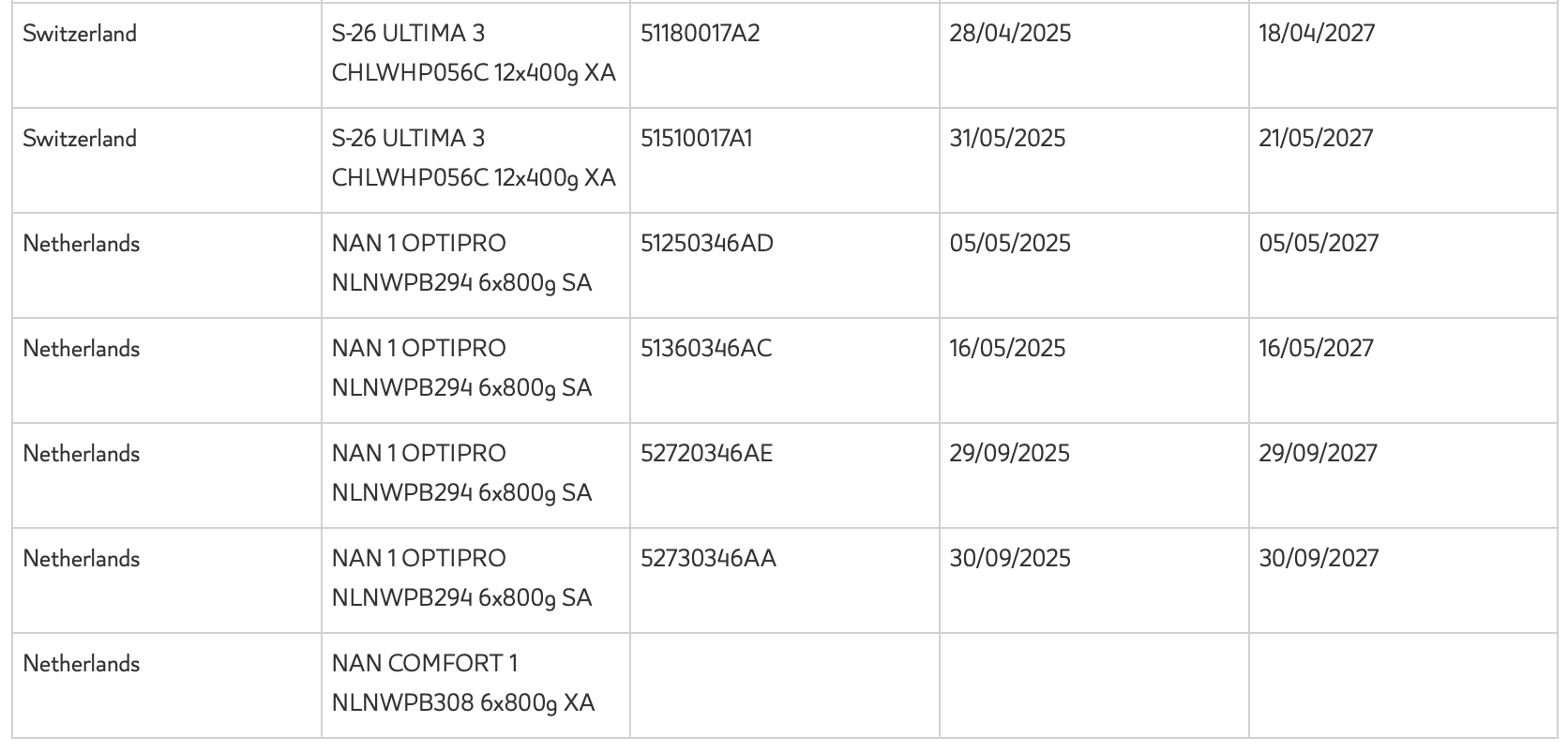
Task: Click the date 29/09/2025
Action: click(x=1009, y=454)
